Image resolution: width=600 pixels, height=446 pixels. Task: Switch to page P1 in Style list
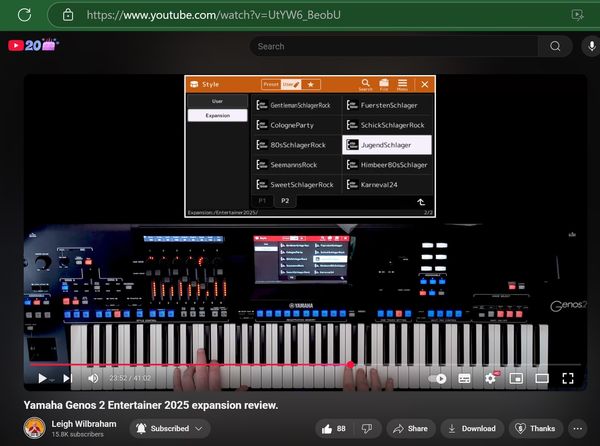point(262,201)
